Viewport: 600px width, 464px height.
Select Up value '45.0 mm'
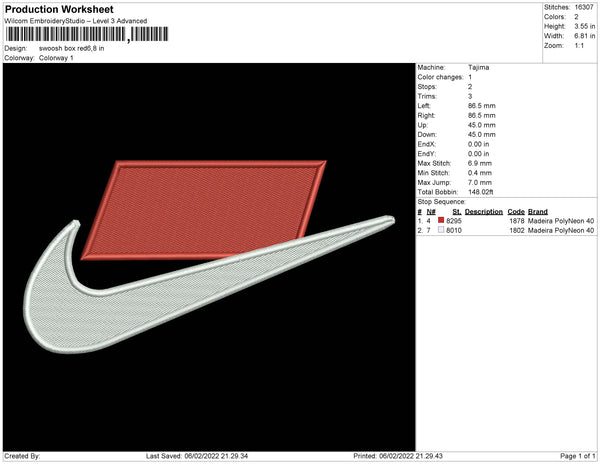[482, 125]
